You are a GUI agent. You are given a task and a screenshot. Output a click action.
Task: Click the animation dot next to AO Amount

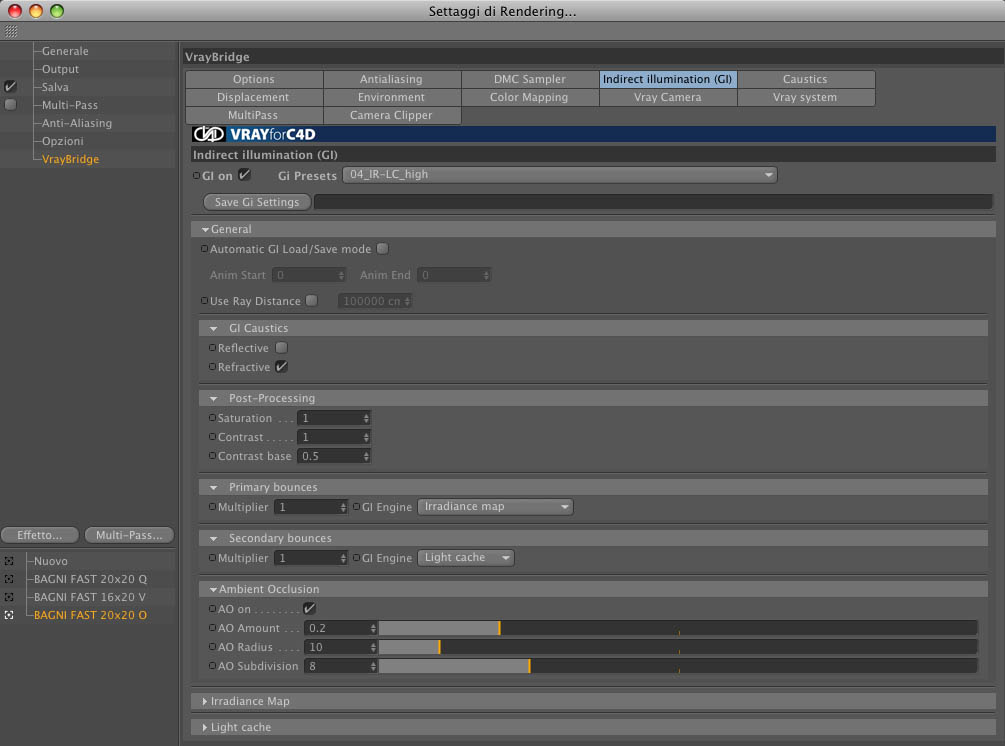212,627
